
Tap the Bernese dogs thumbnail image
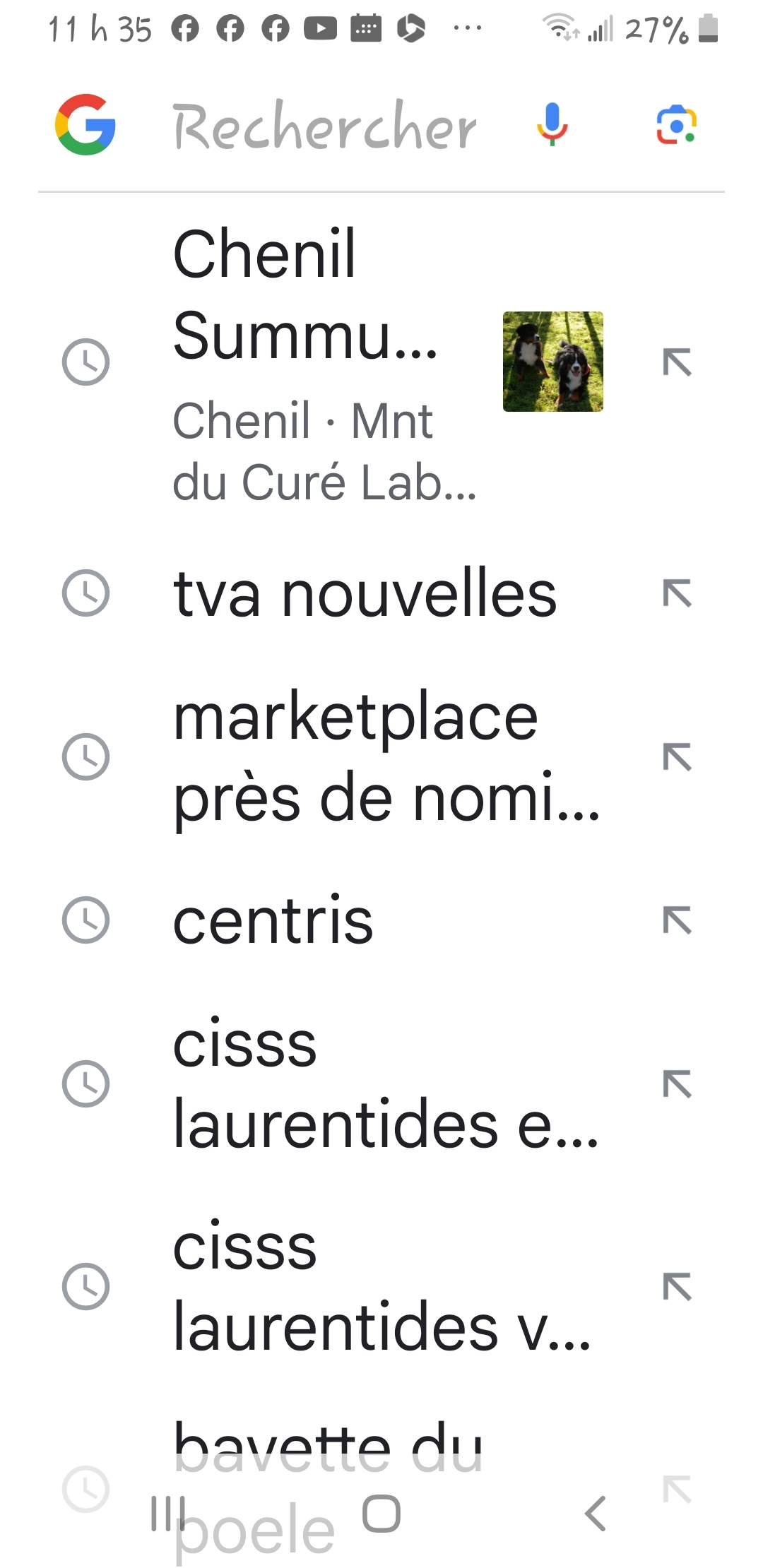point(553,362)
